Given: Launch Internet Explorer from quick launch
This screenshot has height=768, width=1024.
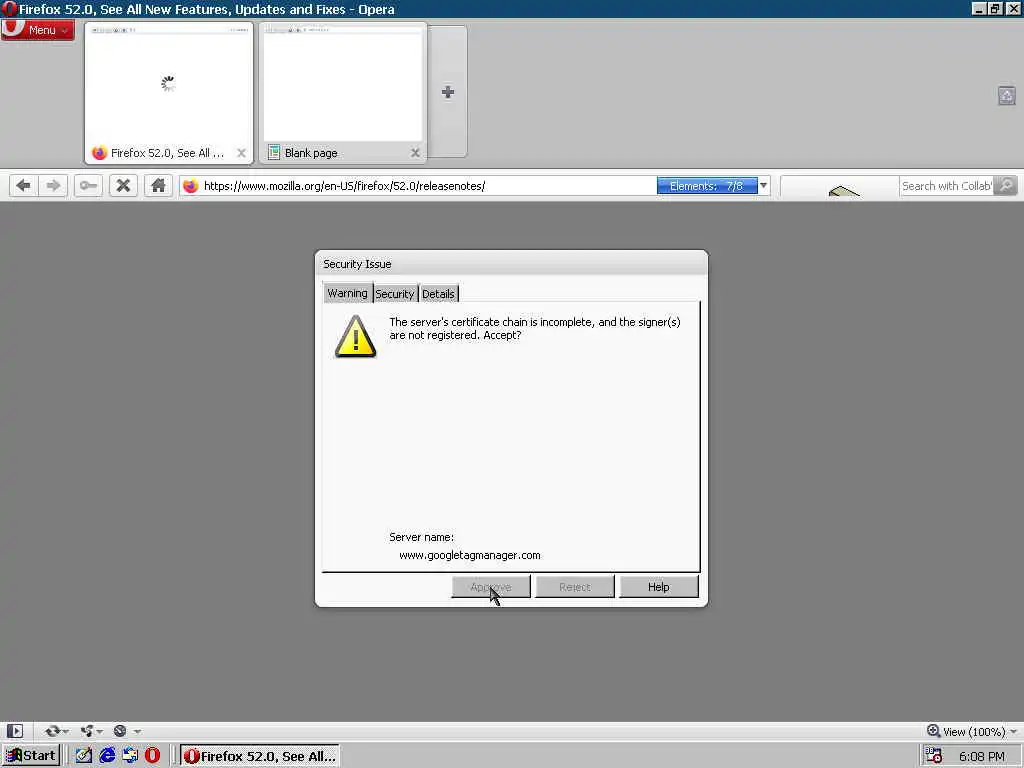Looking at the screenshot, I should (107, 756).
